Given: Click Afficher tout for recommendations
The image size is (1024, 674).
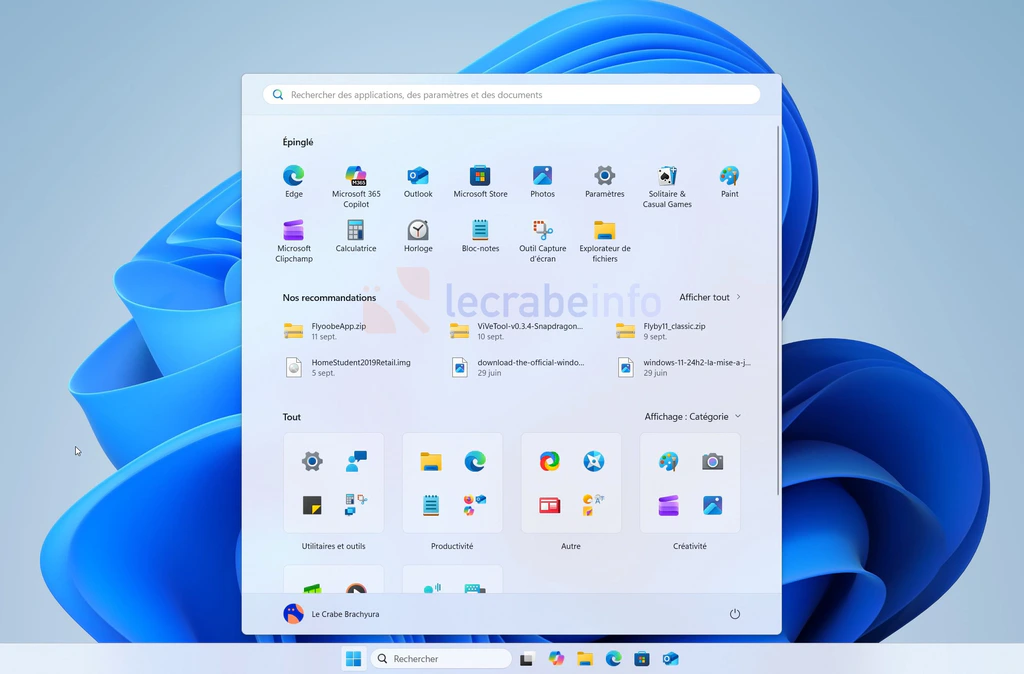Looking at the screenshot, I should pyautogui.click(x=710, y=297).
